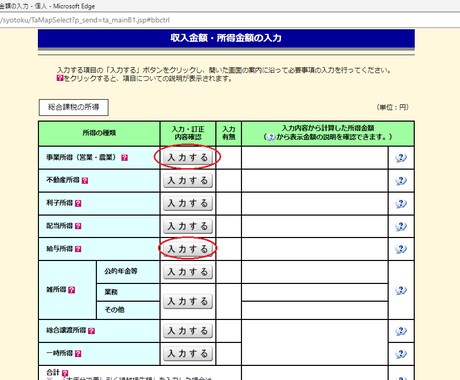
Task: Open pink help icon next to 一時所得
Action: click(78, 353)
